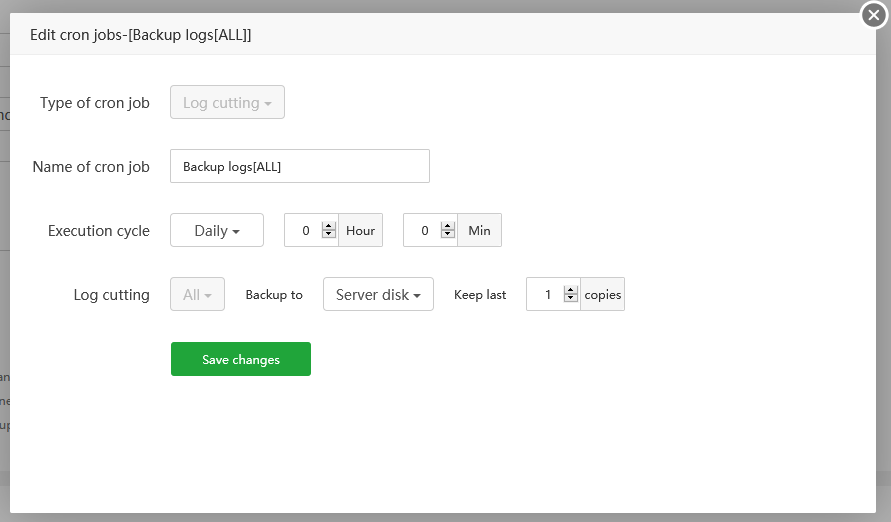The width and height of the screenshot is (891, 522).
Task: Open the Log cutting type dropdown
Action: (227, 103)
